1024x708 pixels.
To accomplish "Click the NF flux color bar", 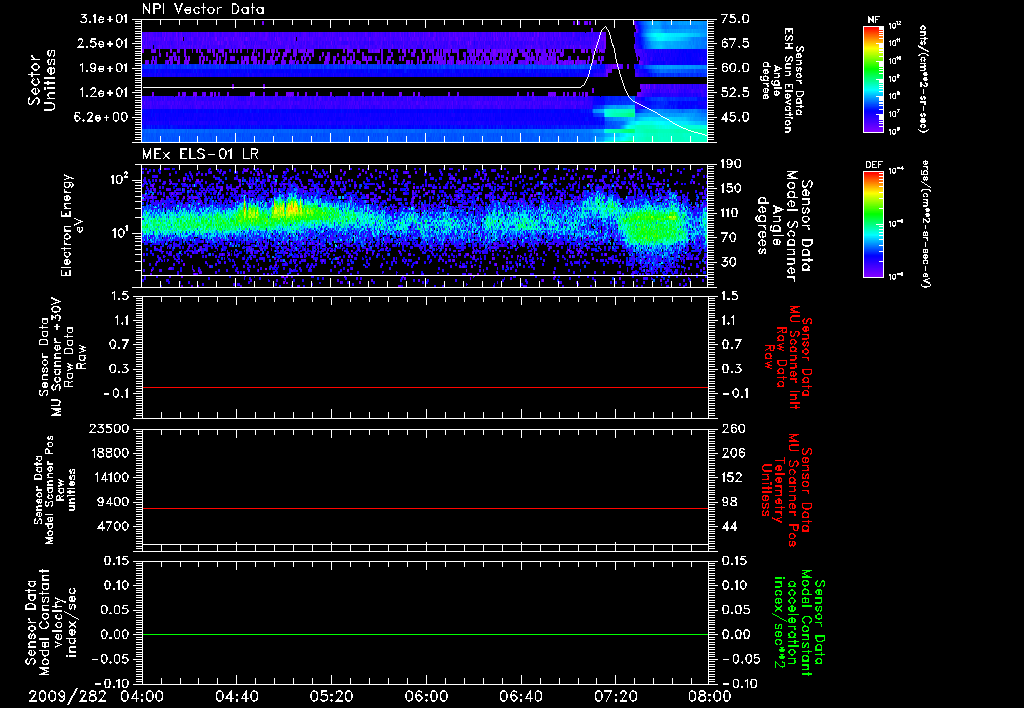I will tap(874, 78).
